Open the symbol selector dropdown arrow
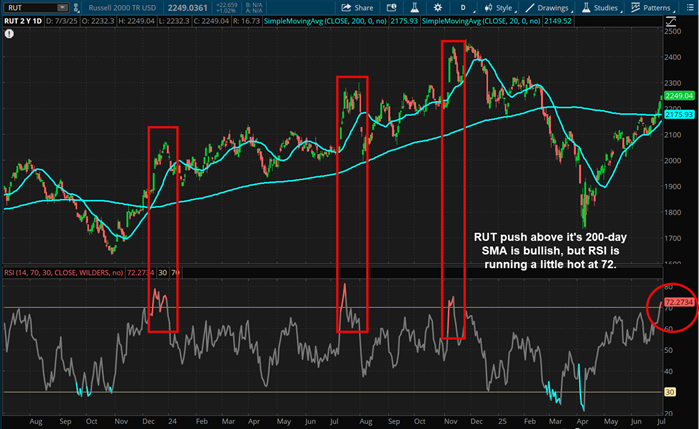This screenshot has width=699, height=429. coord(62,8)
